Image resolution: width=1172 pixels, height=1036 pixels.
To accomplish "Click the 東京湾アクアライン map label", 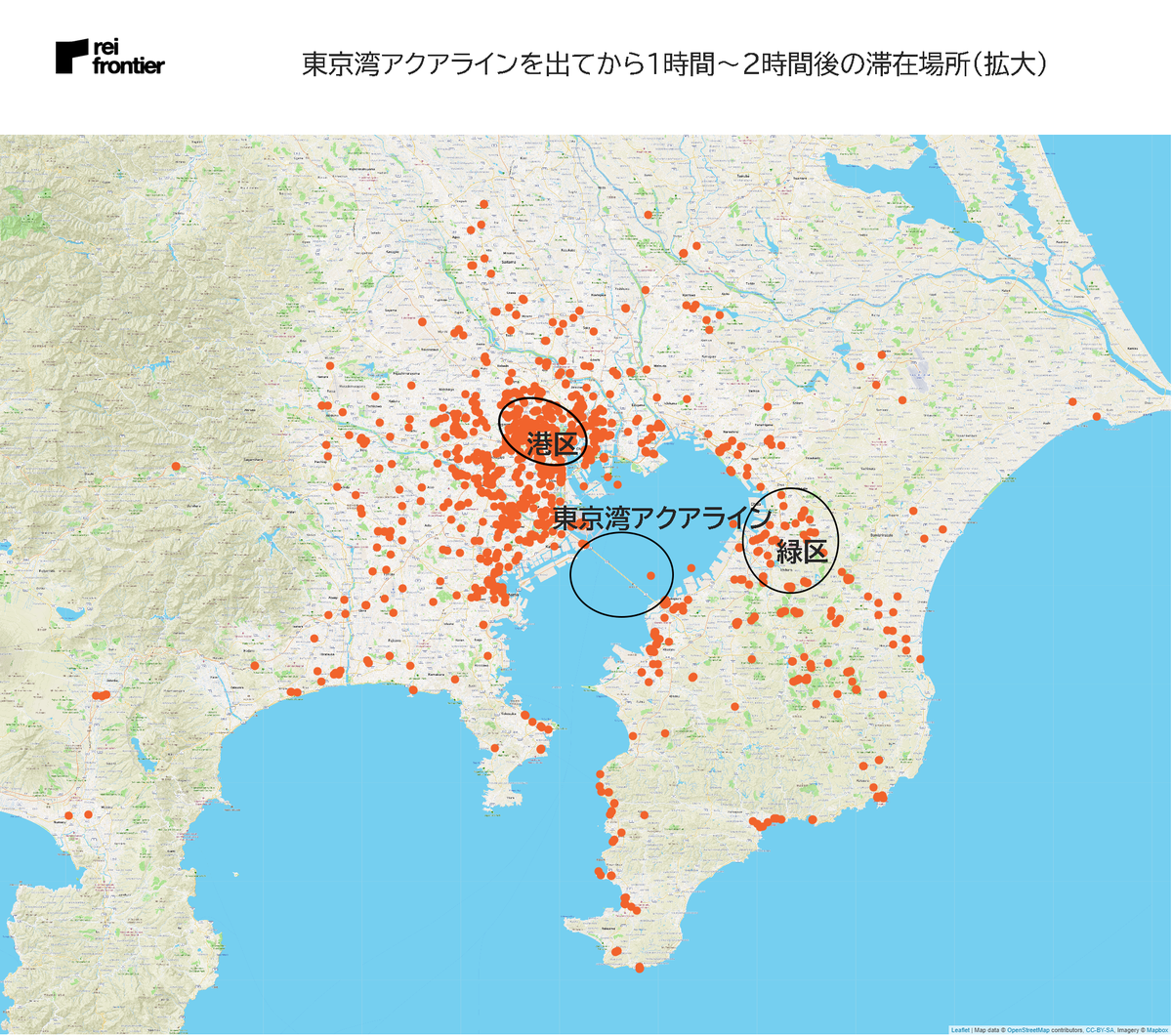I will tap(662, 518).
